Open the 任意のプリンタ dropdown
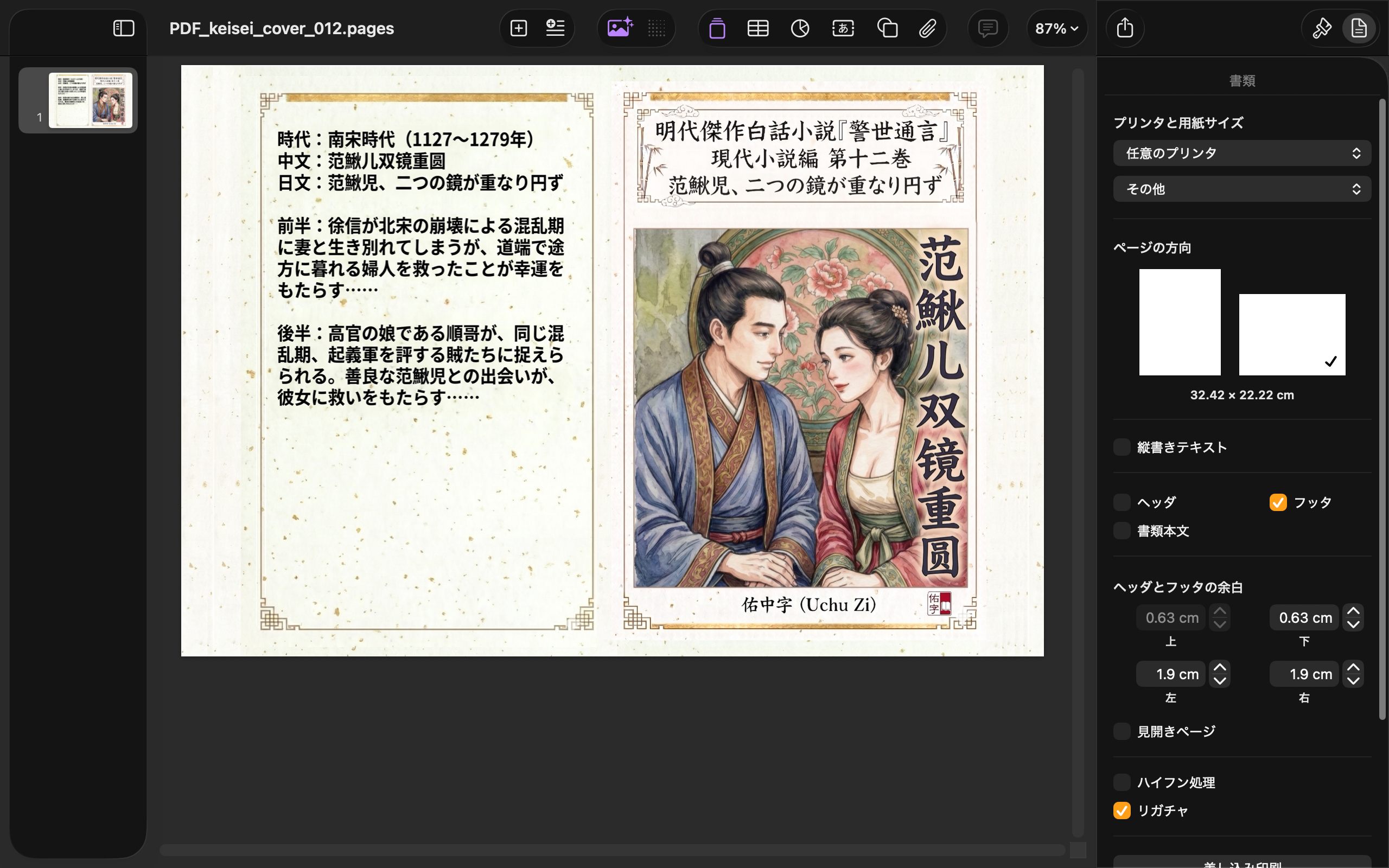 (x=1241, y=154)
